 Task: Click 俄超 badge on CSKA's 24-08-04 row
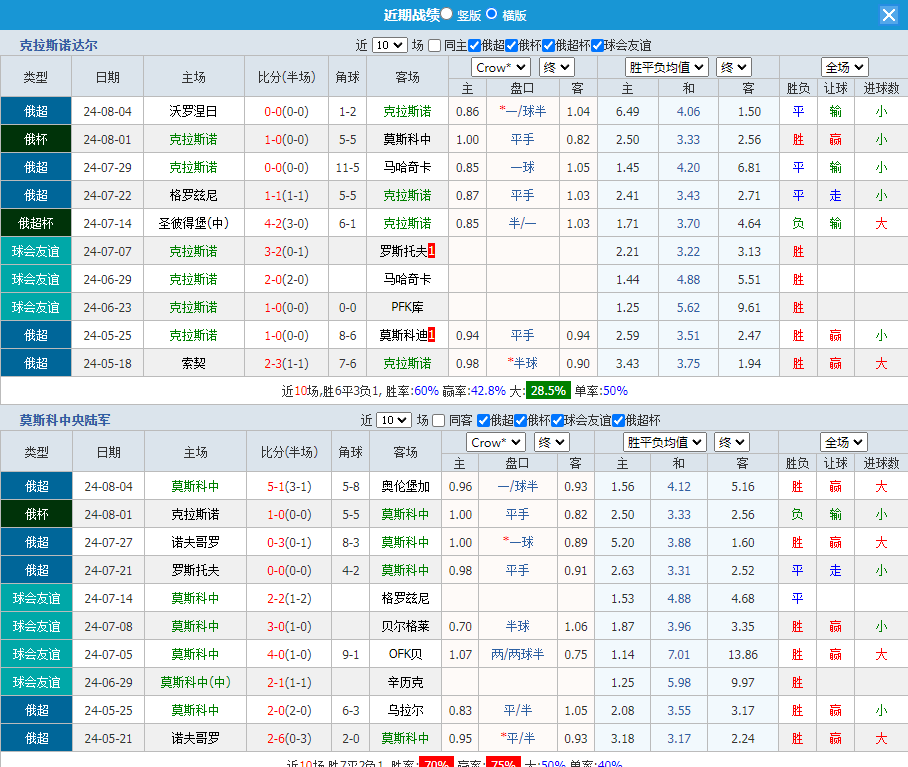coord(35,486)
